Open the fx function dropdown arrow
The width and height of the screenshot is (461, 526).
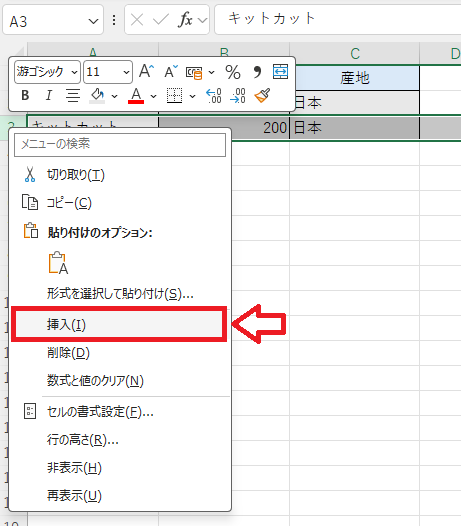(202, 21)
